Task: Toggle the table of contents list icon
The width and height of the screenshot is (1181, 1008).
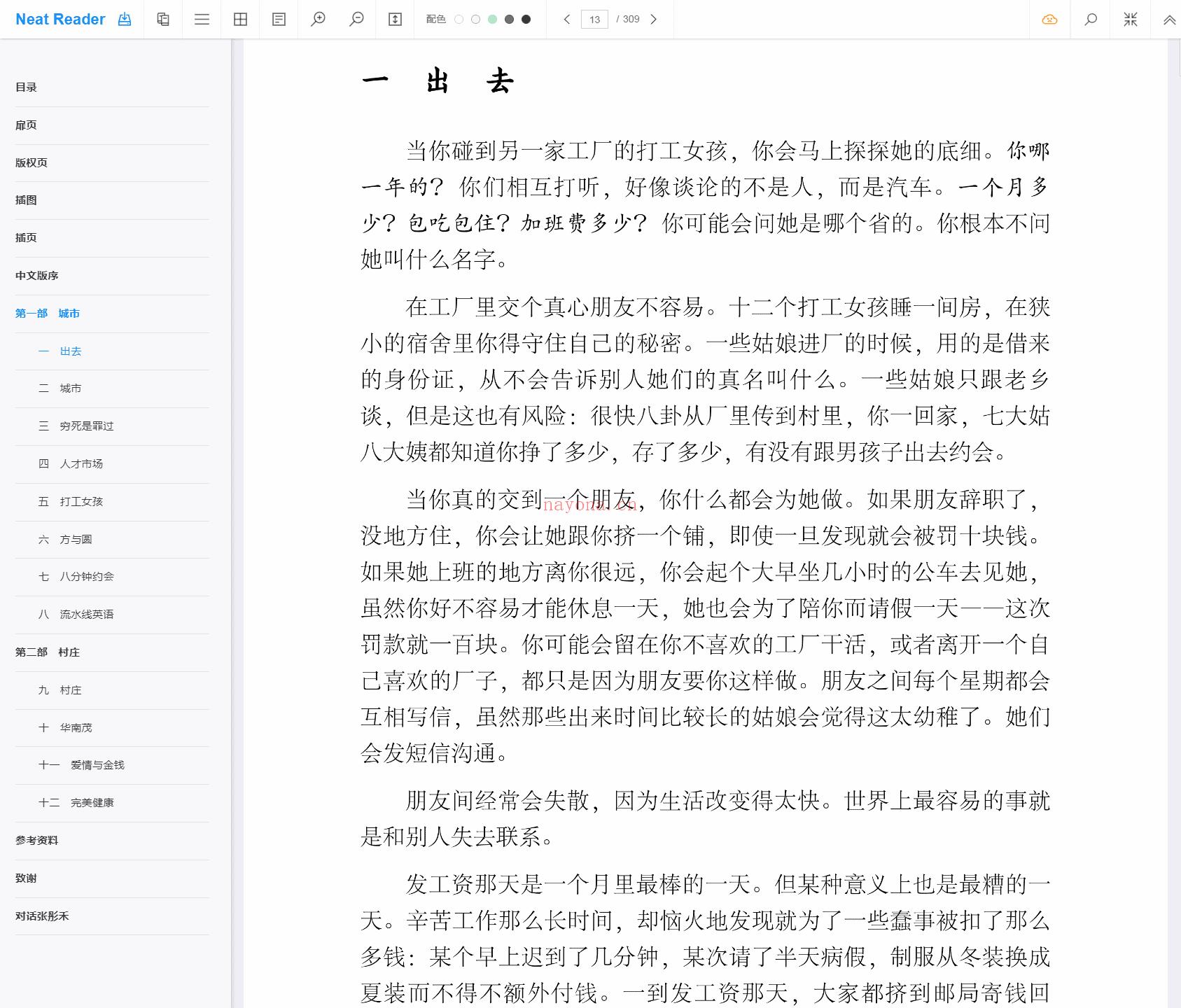Action: pos(202,20)
